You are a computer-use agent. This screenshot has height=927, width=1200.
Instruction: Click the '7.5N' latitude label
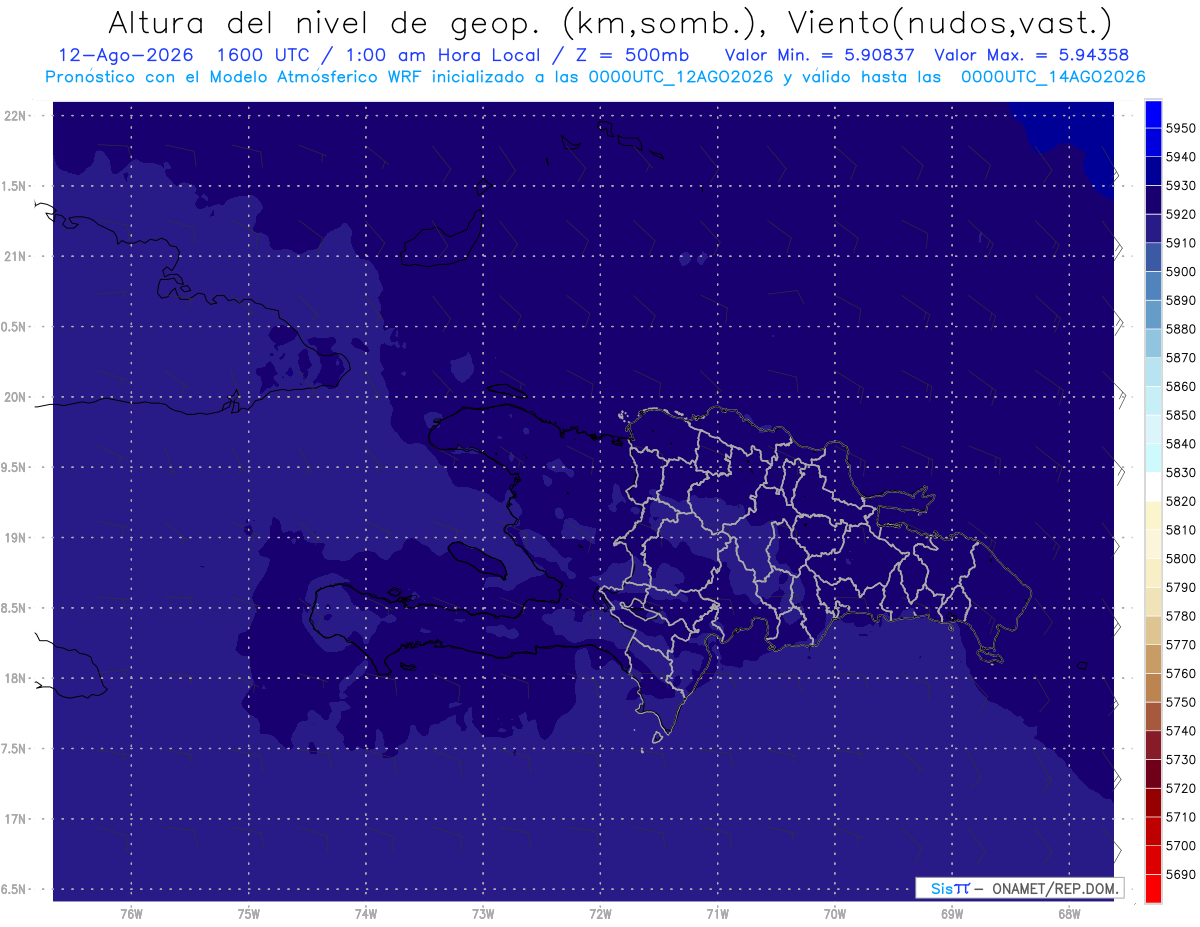pyautogui.click(x=15, y=749)
